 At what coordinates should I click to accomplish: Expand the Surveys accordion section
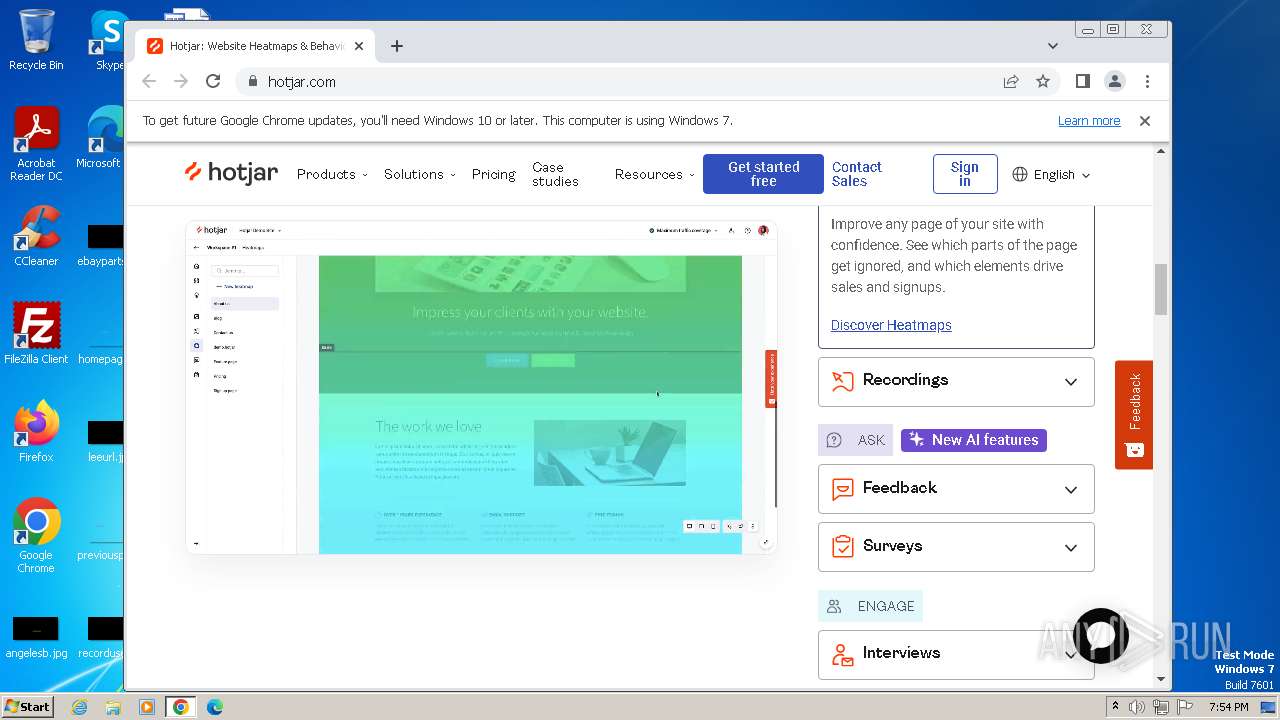956,547
